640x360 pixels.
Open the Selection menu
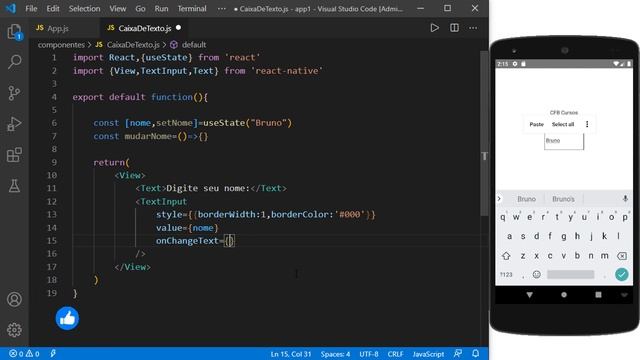[84, 9]
